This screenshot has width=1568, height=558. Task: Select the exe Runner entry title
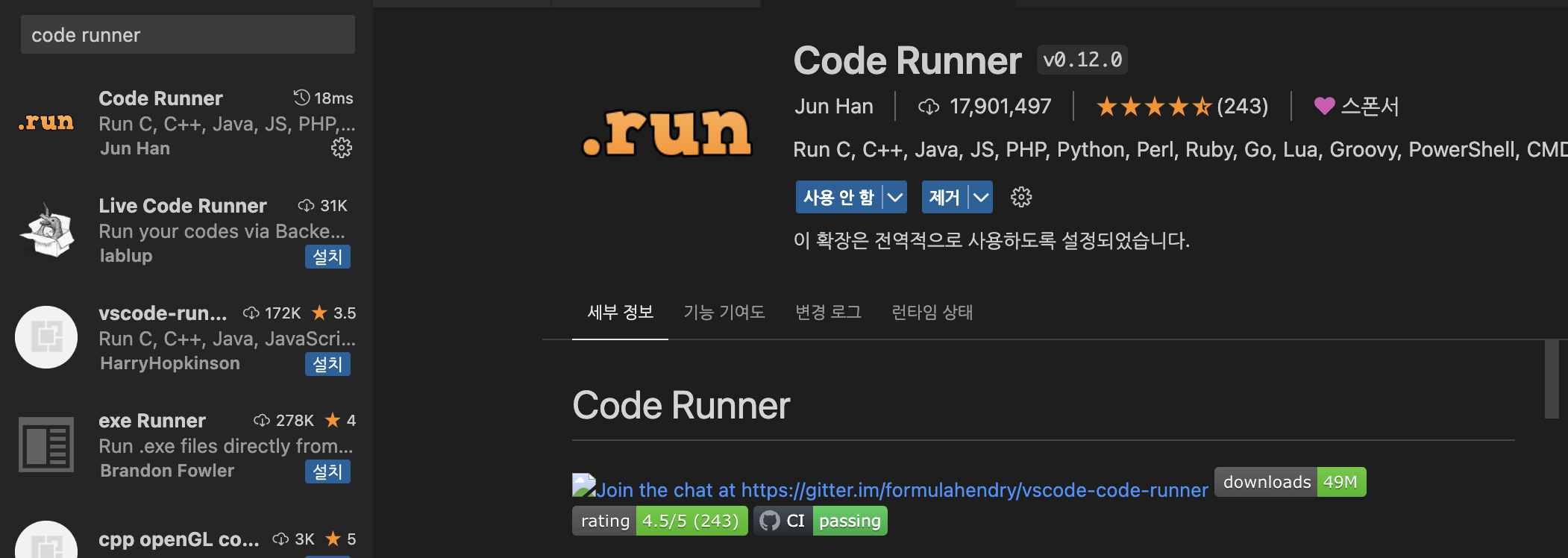click(152, 421)
